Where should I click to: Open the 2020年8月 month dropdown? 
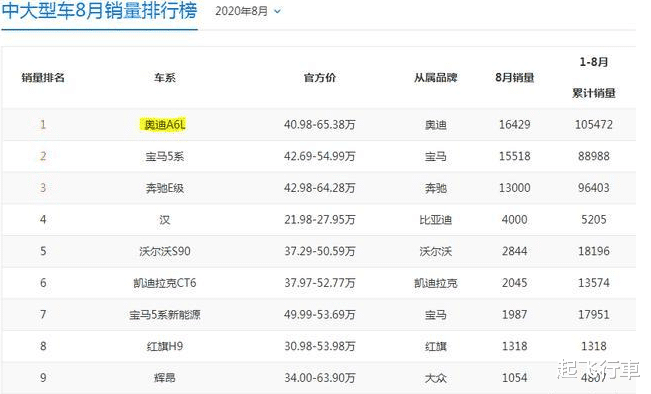[x=248, y=11]
